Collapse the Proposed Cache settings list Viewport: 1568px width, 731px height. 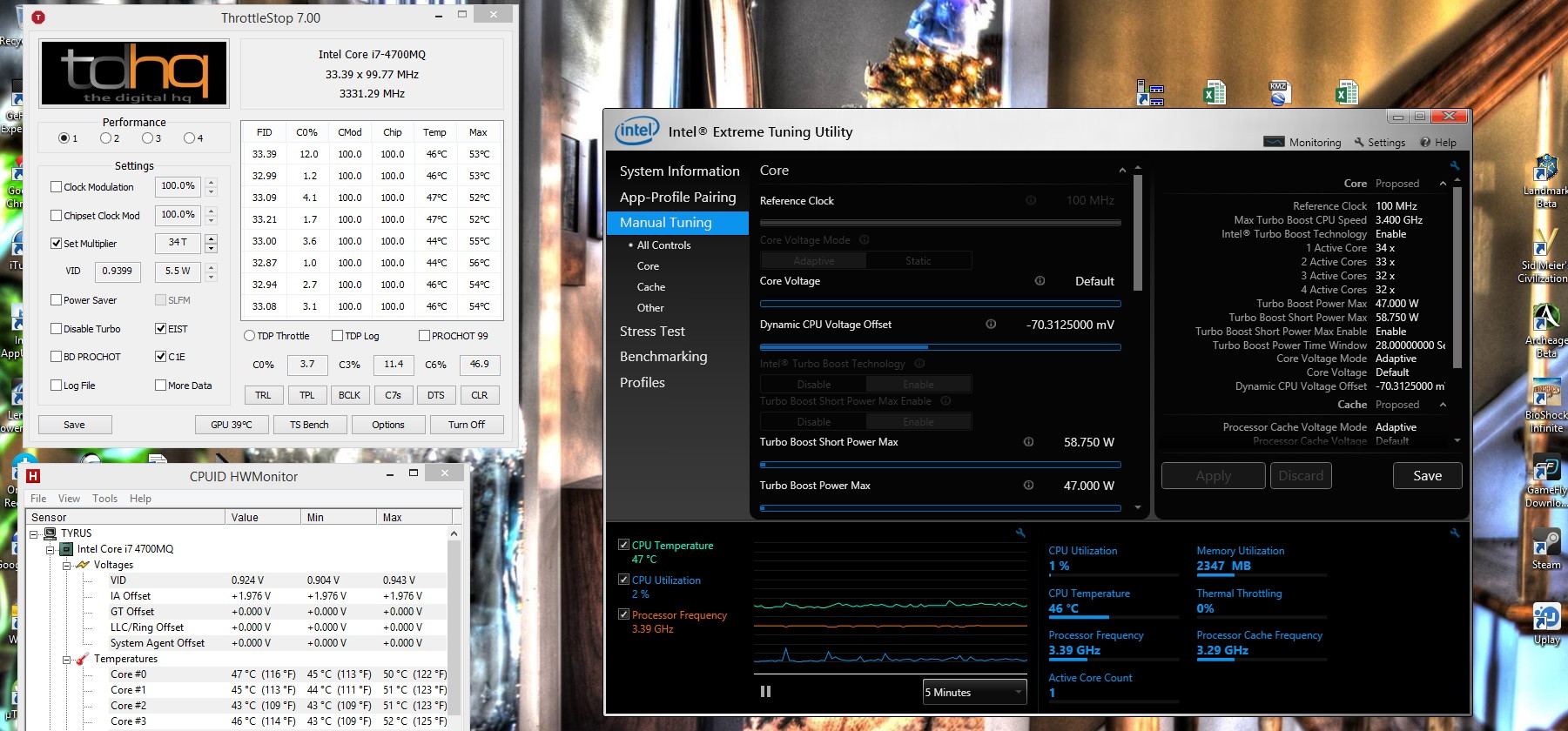1443,405
